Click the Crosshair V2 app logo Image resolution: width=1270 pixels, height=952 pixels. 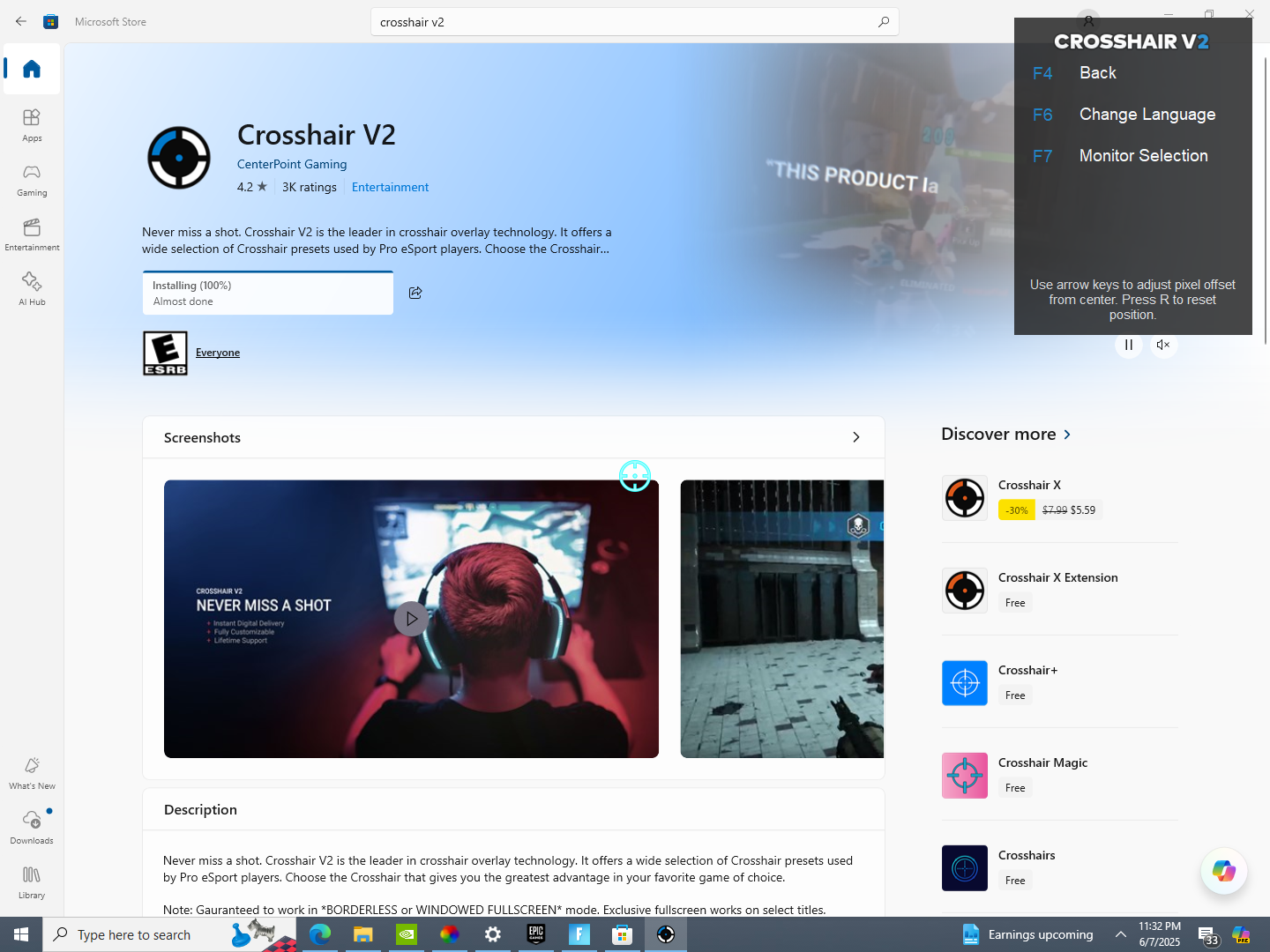pos(179,158)
